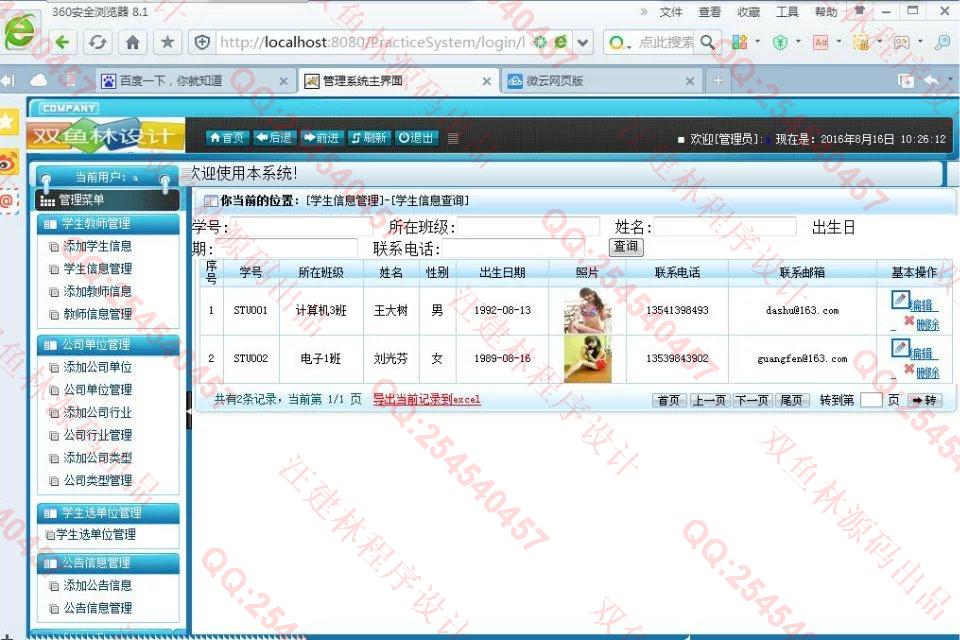The image size is (960, 640).
Task: Click the 联系电话 search input field
Action: pos(514,249)
